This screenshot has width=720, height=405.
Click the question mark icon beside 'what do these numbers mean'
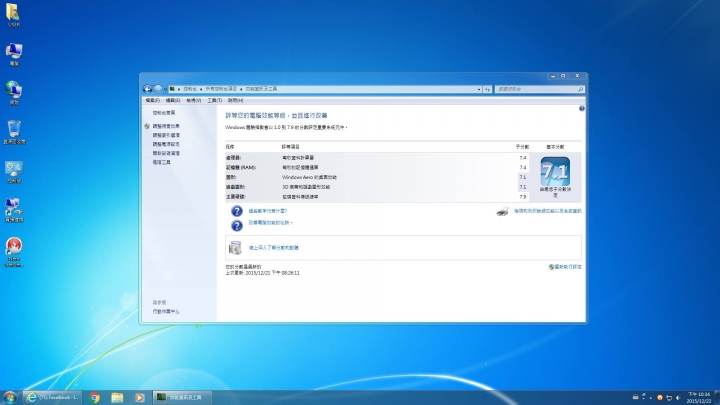[236, 211]
